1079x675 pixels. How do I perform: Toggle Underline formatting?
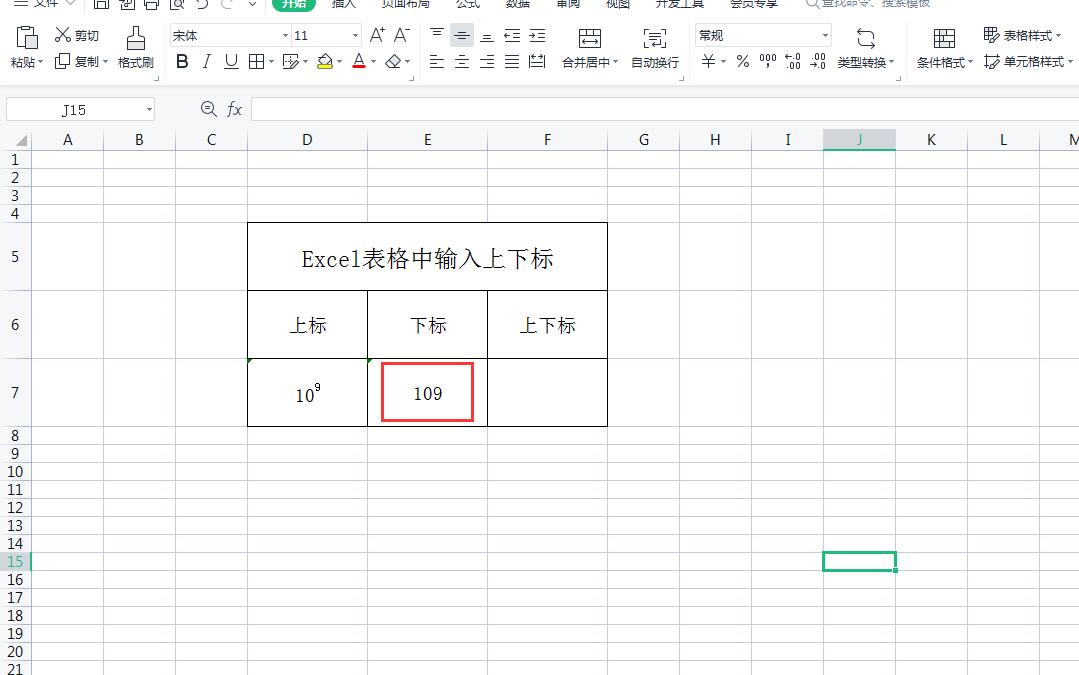(231, 62)
